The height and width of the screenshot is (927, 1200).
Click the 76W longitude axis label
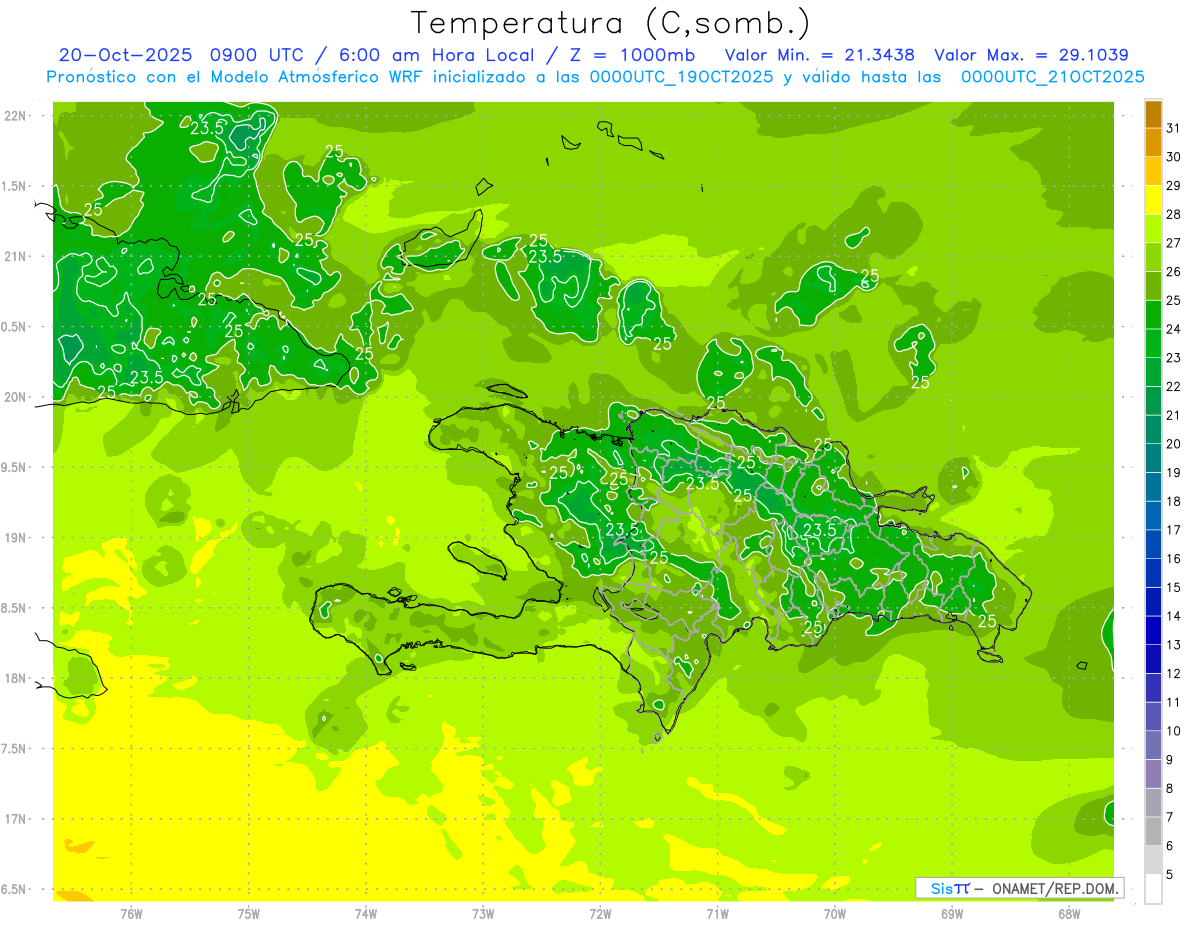(131, 913)
